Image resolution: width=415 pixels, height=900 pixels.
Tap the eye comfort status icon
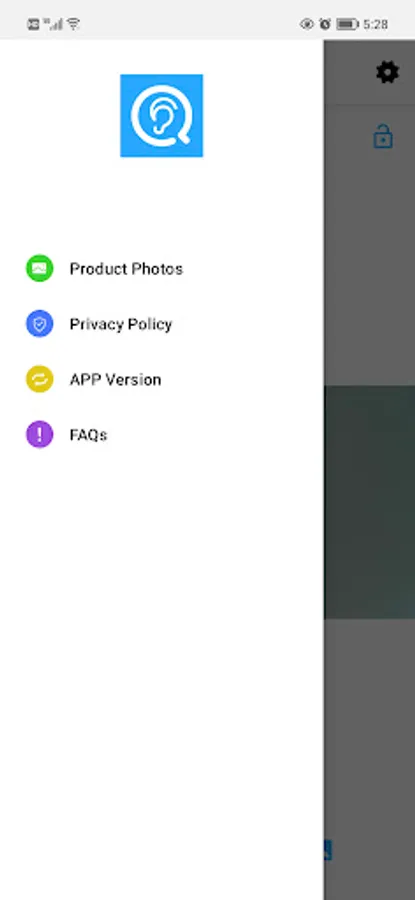[307, 24]
